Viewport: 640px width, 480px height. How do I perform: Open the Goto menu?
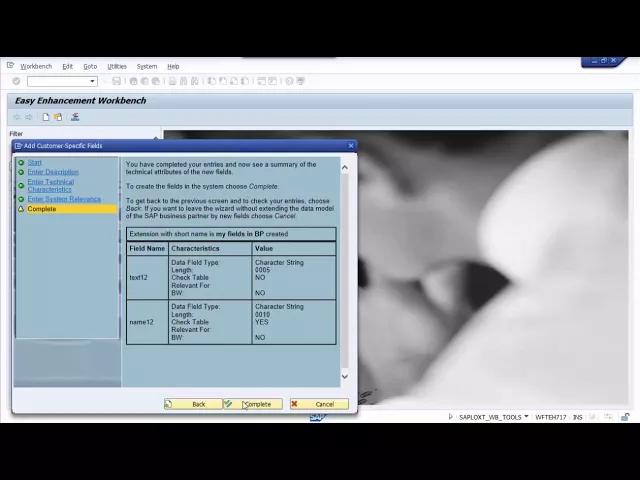pos(90,66)
